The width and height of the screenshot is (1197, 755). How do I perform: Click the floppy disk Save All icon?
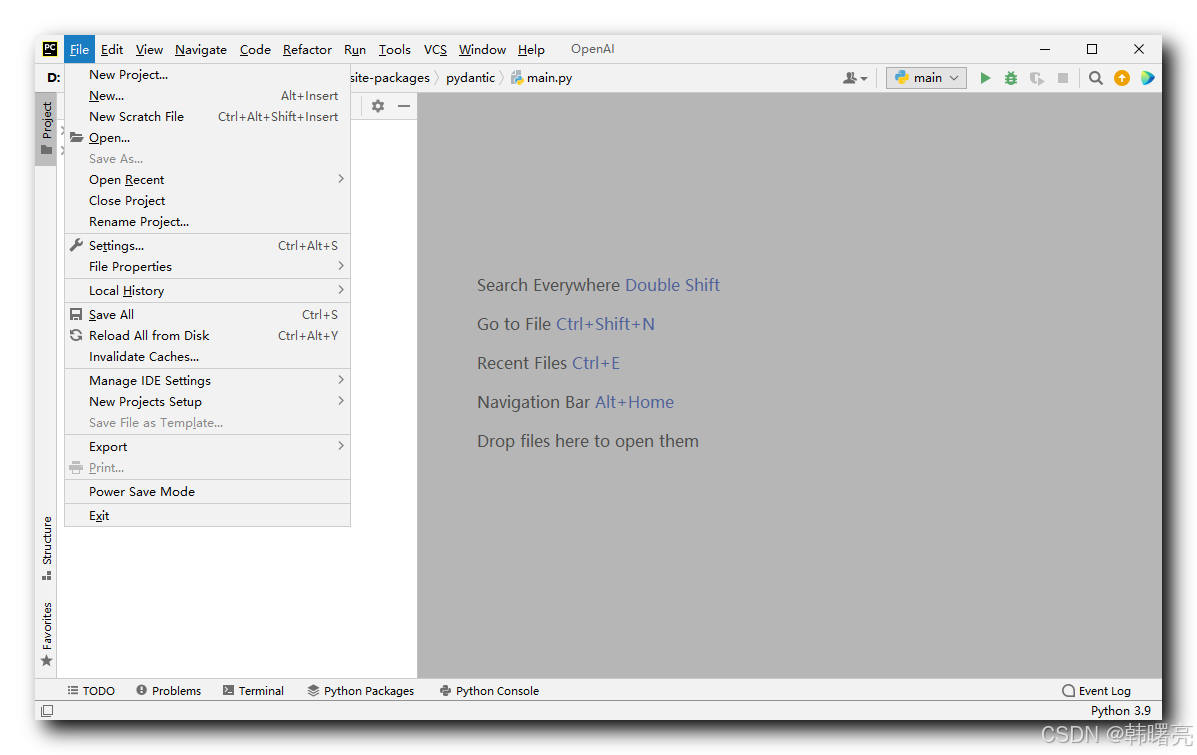pos(76,315)
